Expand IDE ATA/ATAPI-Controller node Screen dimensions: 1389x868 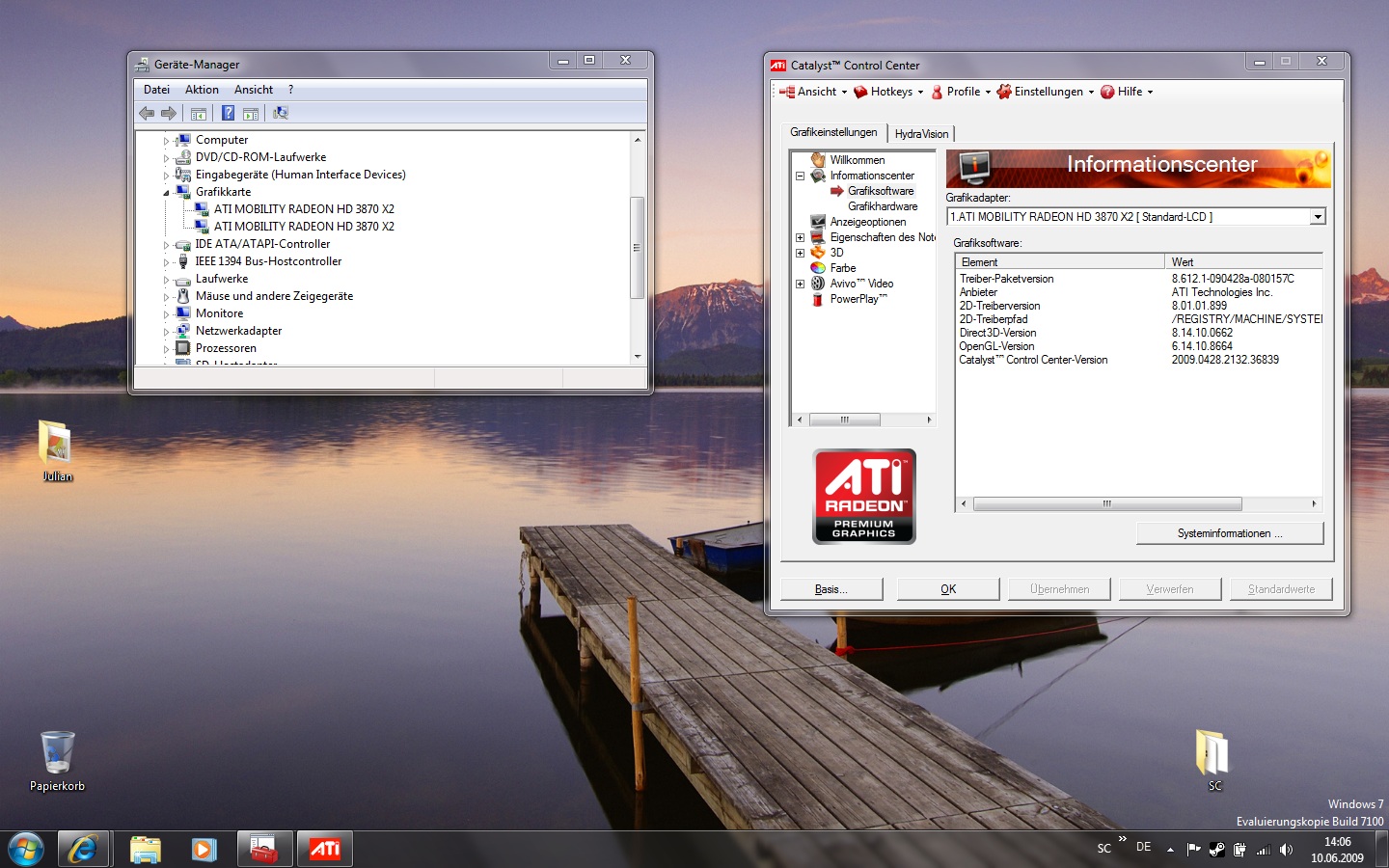(x=166, y=245)
